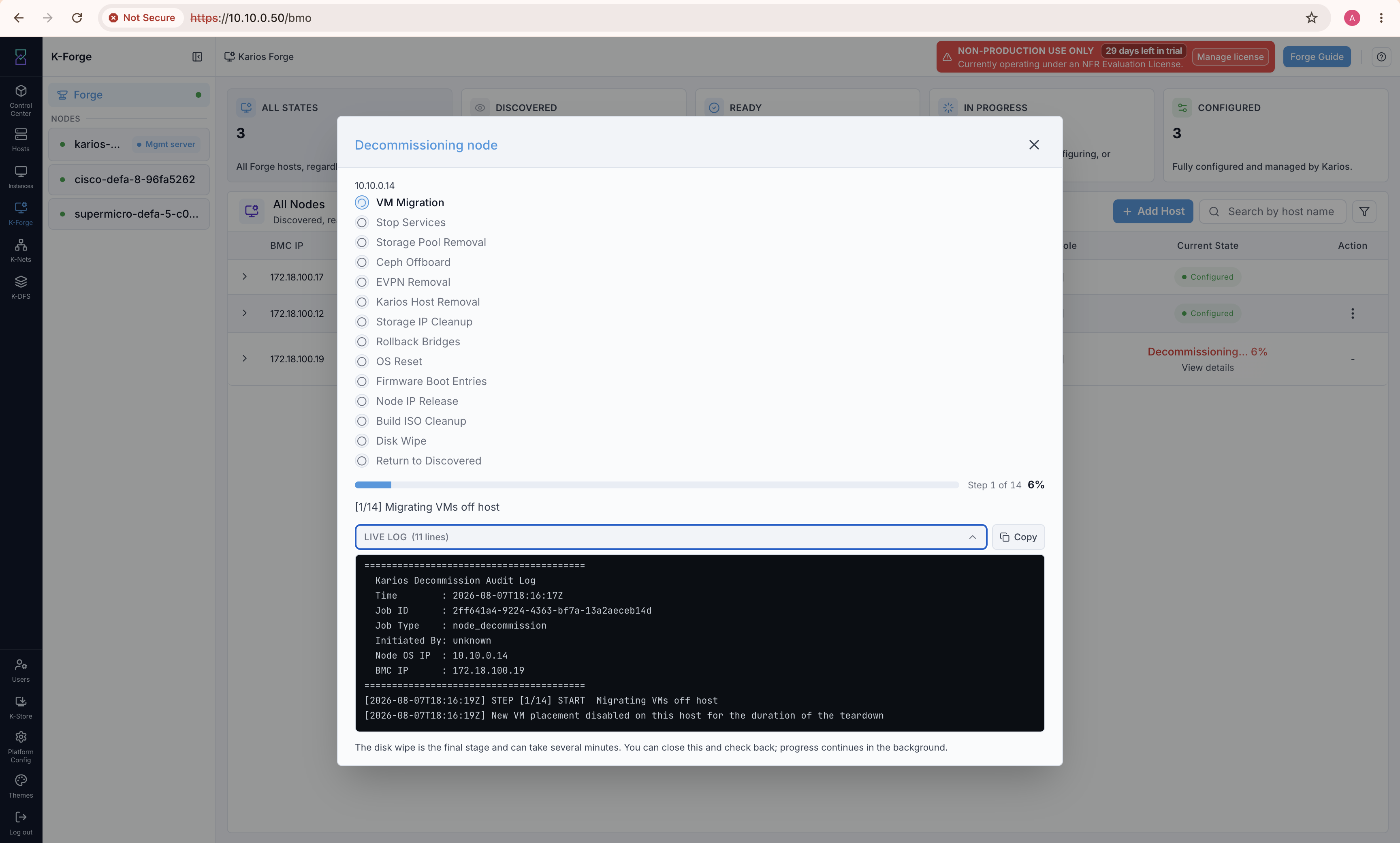Select the Ceph Offboard step circle
Viewport: 1400px width, 843px height.
pos(362,263)
